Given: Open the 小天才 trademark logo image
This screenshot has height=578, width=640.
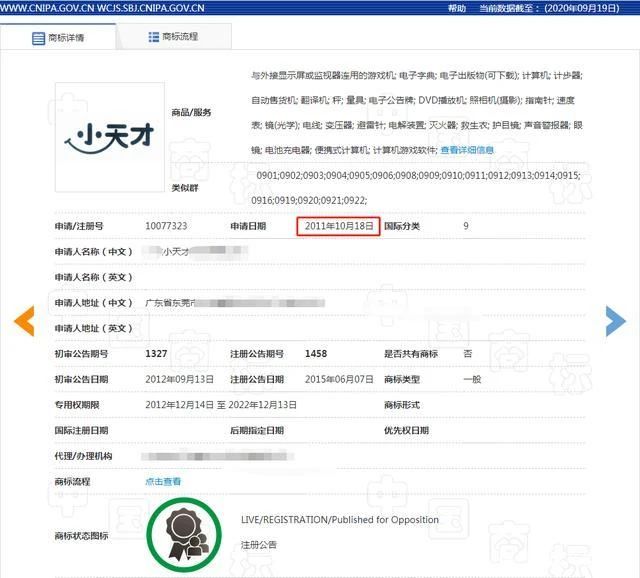Looking at the screenshot, I should point(106,135).
